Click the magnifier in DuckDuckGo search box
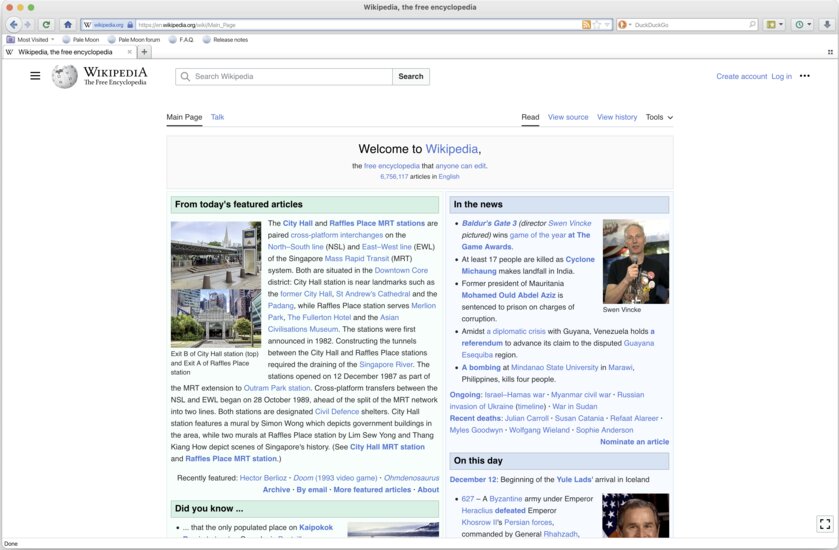 point(752,24)
